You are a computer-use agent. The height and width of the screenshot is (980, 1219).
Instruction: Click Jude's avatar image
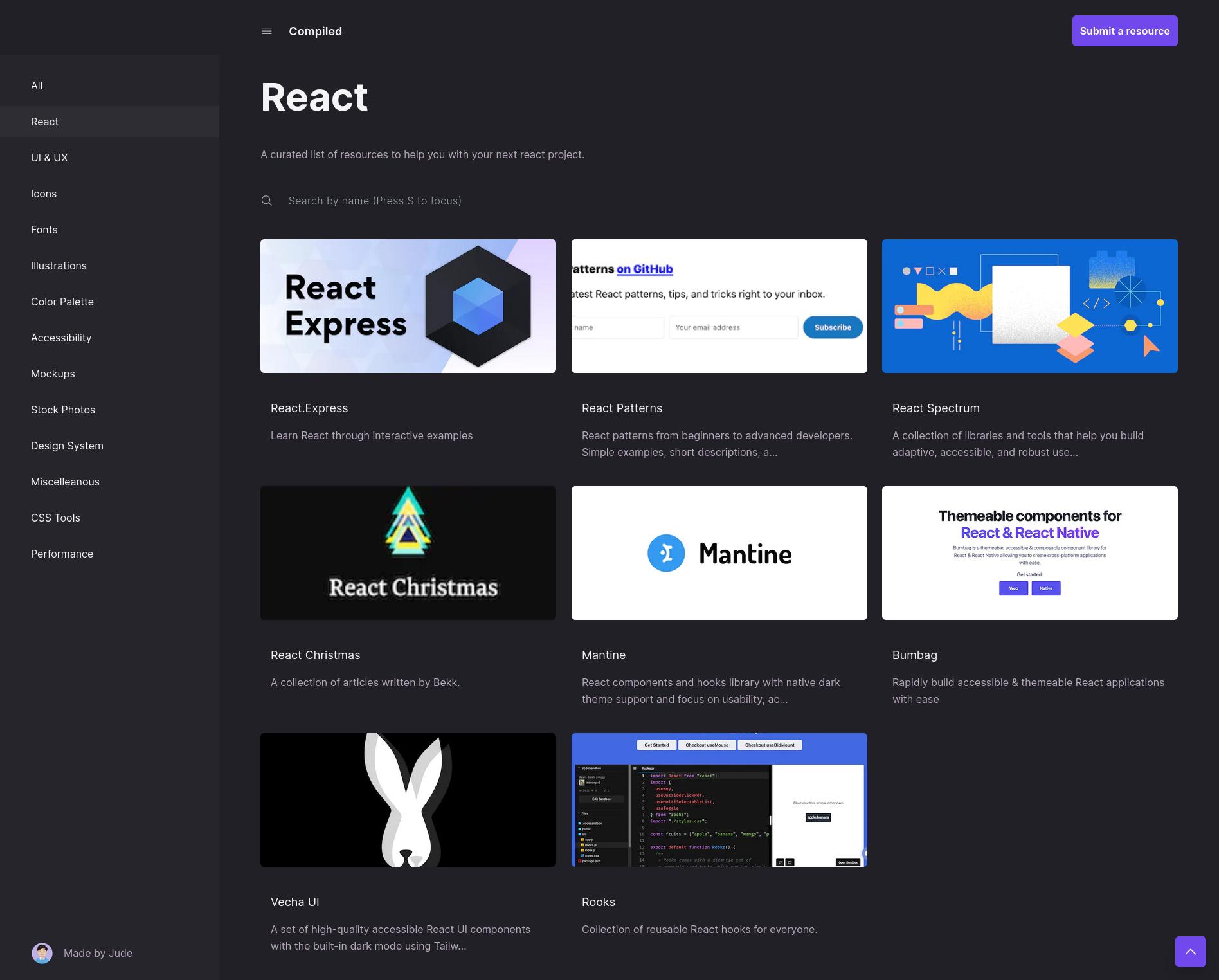(x=42, y=953)
